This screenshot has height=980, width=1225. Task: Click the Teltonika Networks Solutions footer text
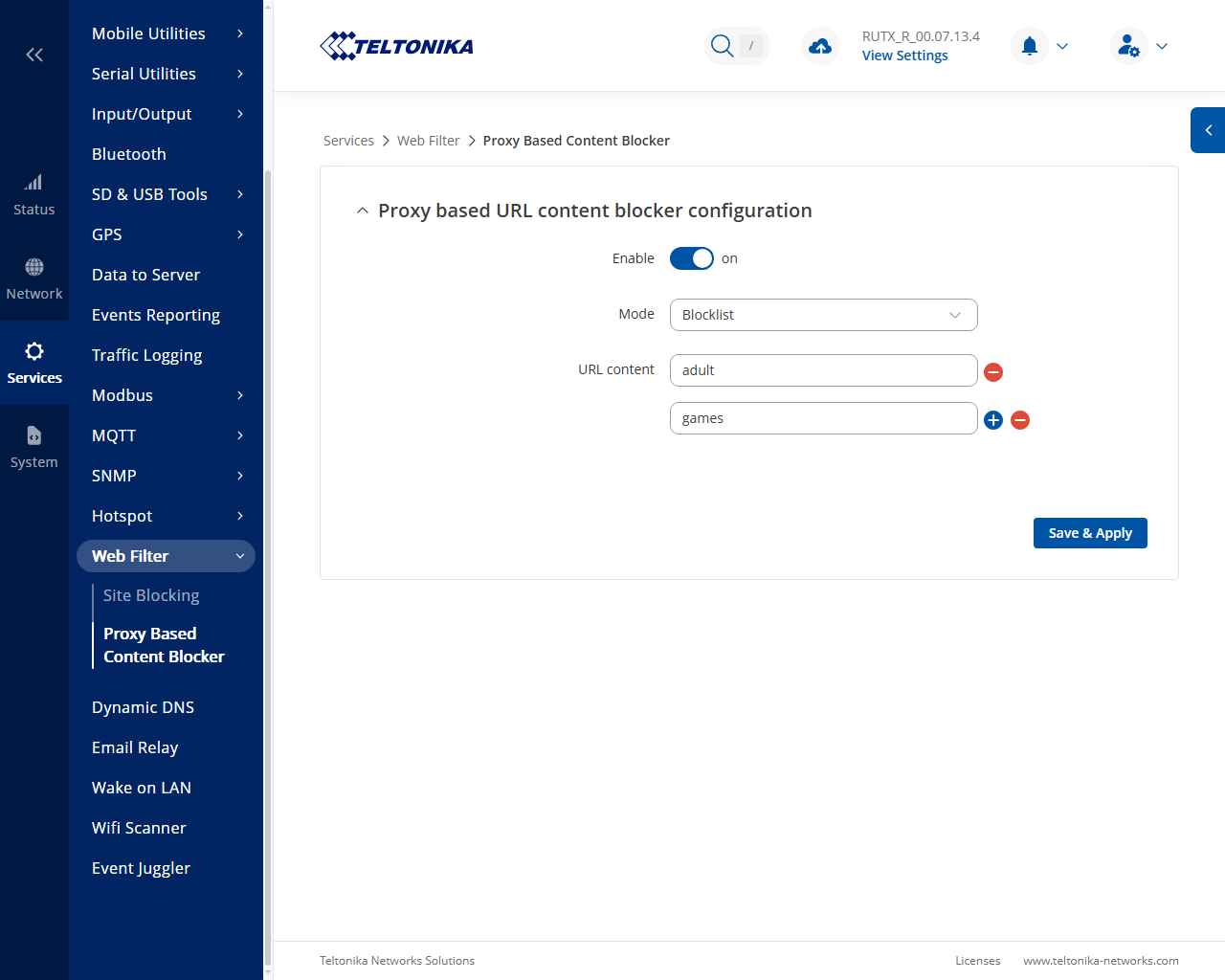click(x=397, y=961)
